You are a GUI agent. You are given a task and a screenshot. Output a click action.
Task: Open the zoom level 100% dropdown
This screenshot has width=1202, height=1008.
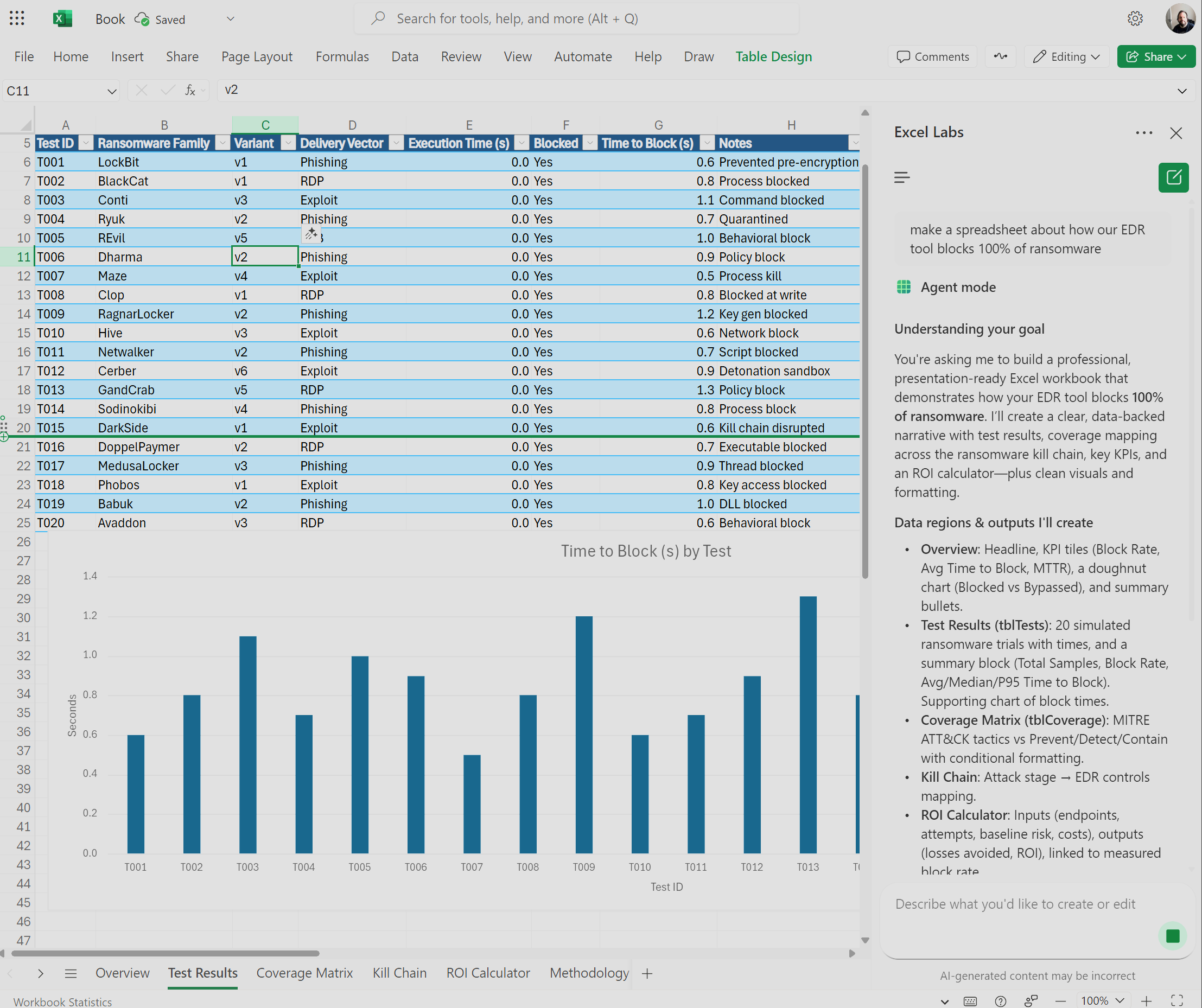point(1101,1000)
